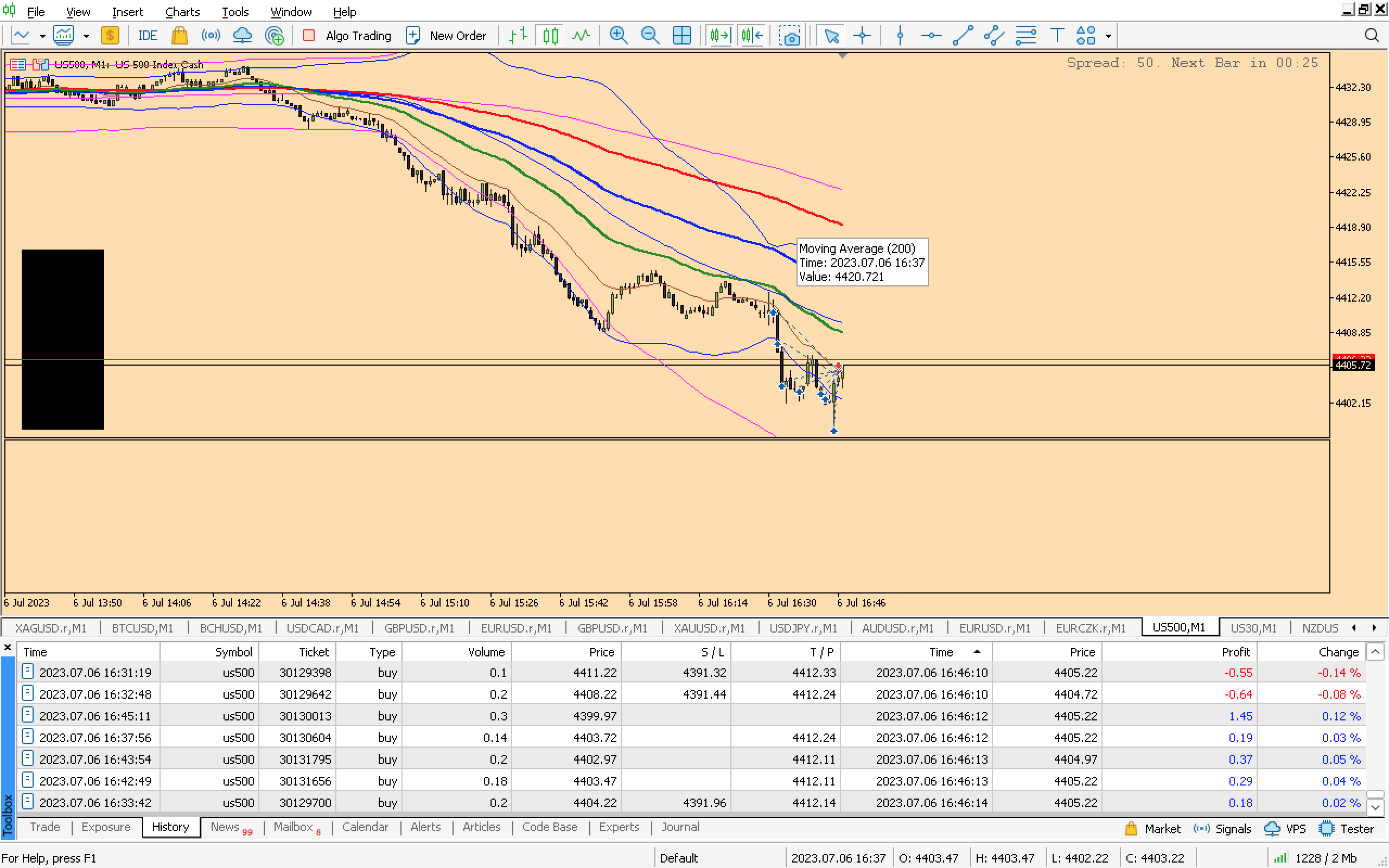Click the Text label tool
The height and width of the screenshot is (868, 1389).
click(1057, 36)
